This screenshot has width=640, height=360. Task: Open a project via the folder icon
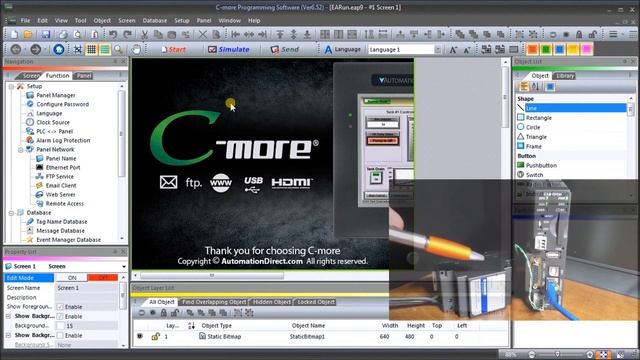pyautogui.click(x=28, y=35)
